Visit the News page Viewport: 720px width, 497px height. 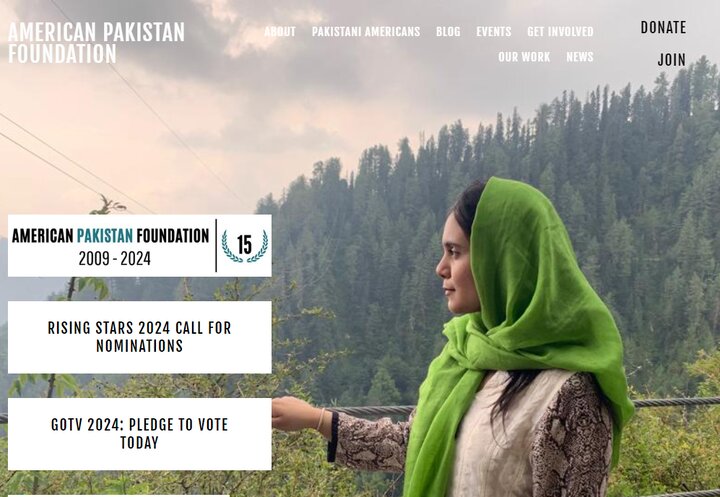click(579, 57)
